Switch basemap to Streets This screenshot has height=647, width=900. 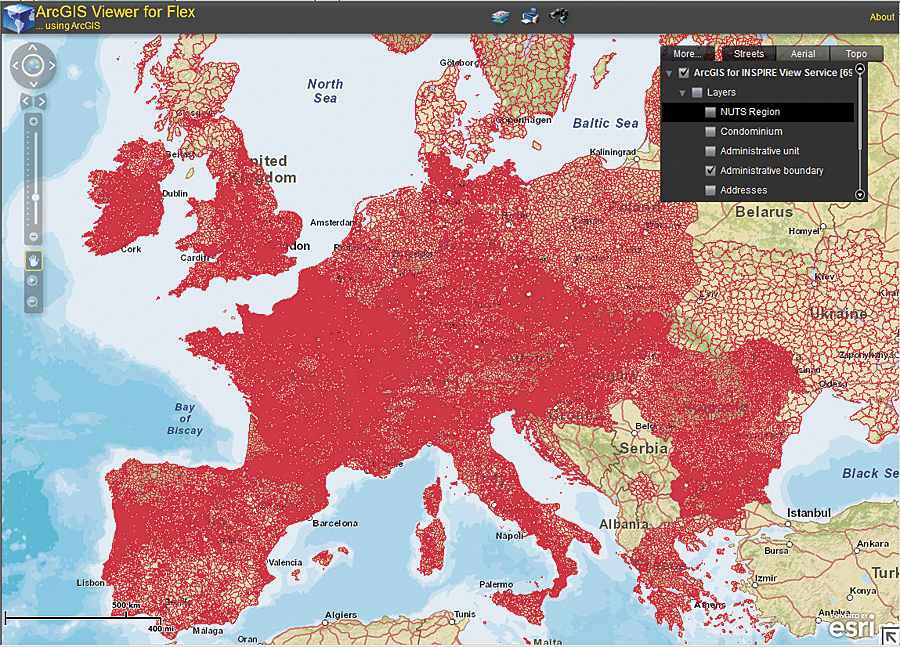(748, 53)
